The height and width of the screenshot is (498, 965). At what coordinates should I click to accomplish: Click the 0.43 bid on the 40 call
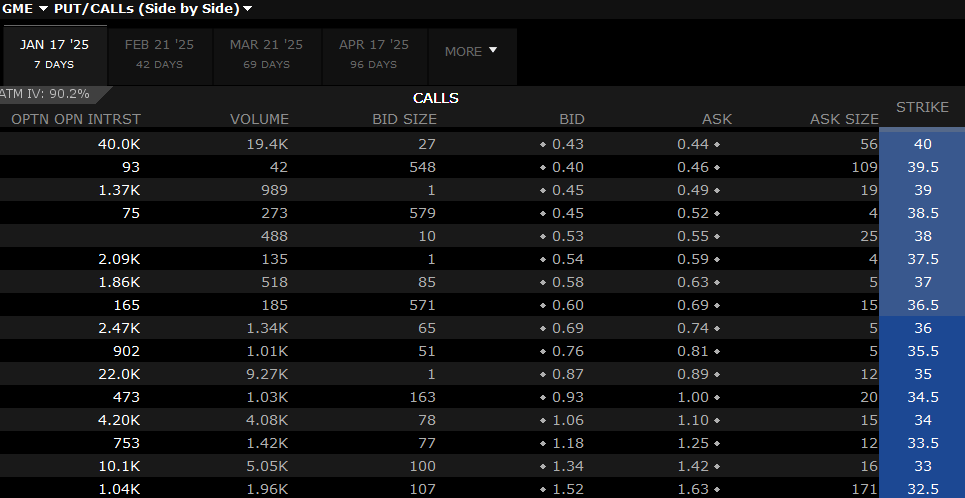click(567, 144)
